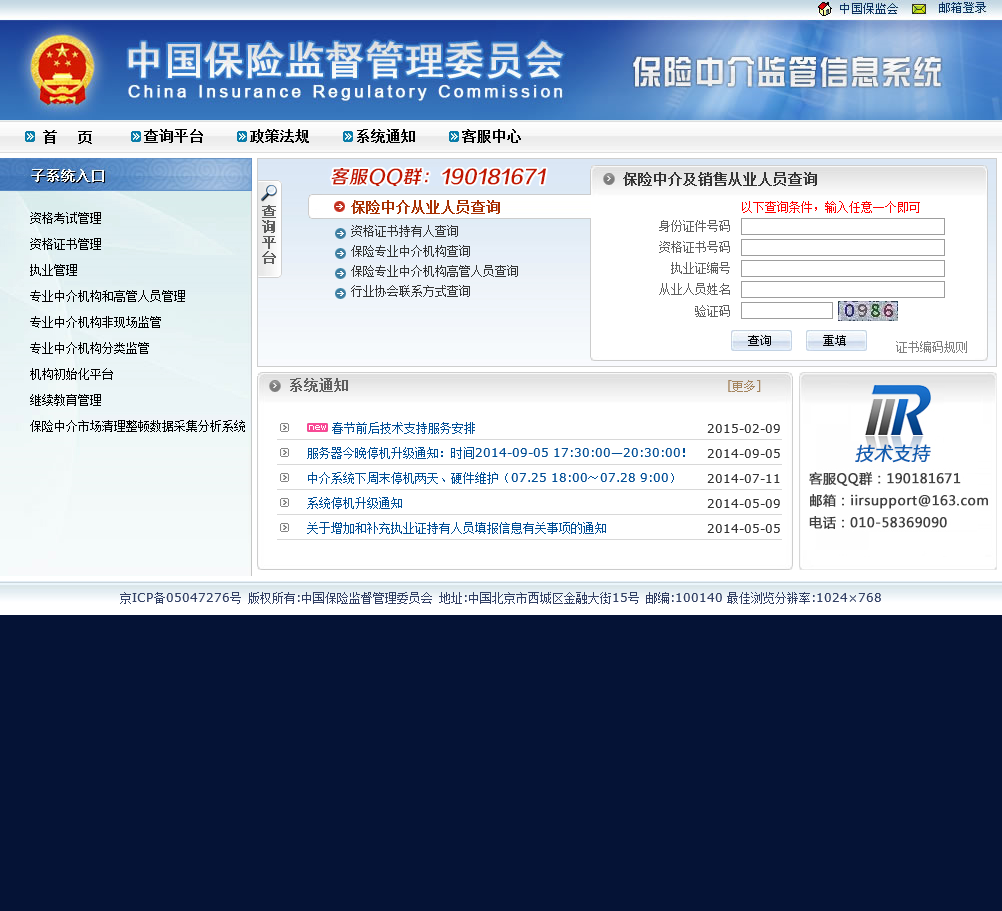Open 执业管理 subsystem
This screenshot has width=1002, height=911.
coord(54,270)
